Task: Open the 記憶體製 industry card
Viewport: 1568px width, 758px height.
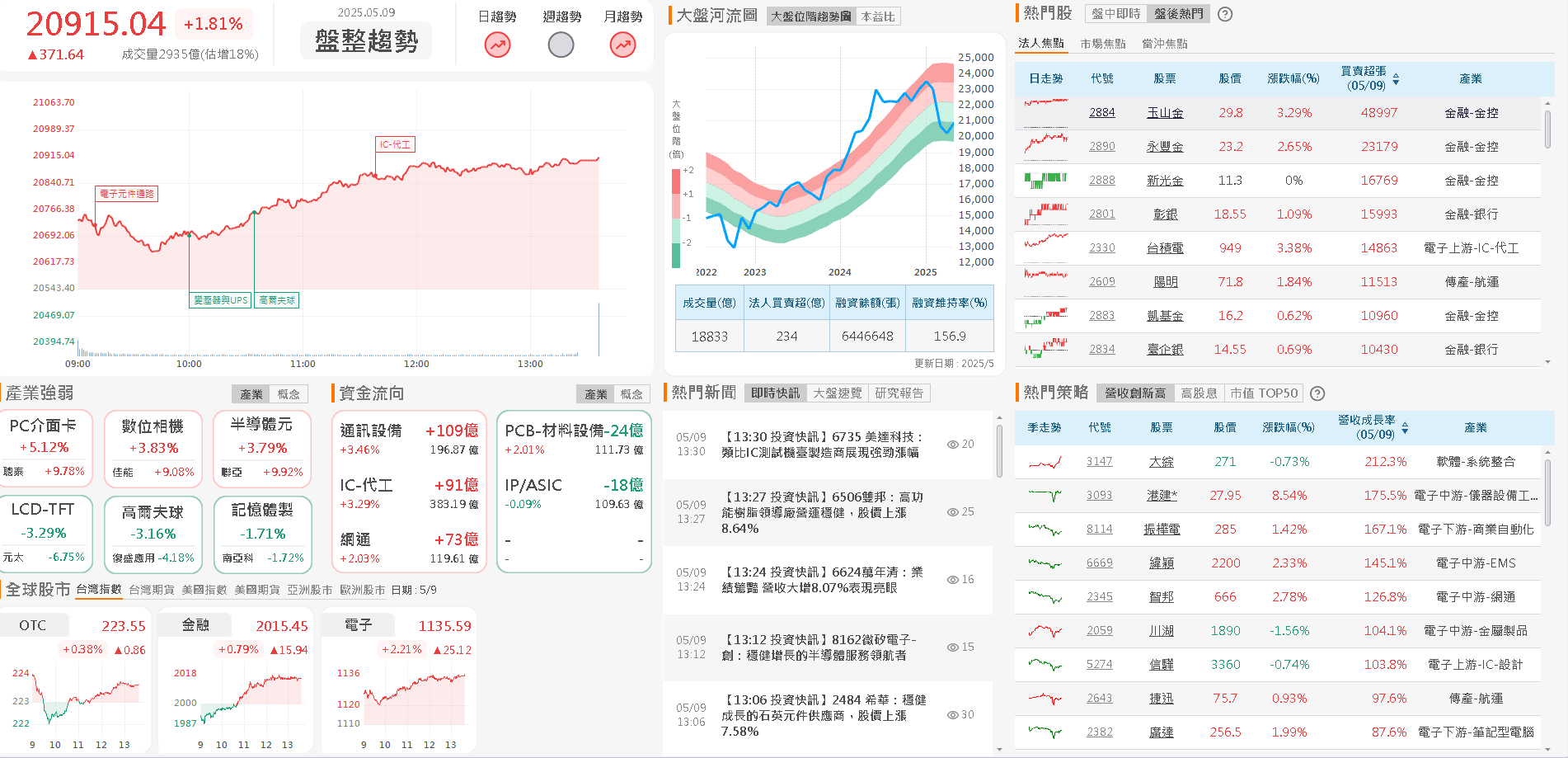Action: pyautogui.click(x=262, y=534)
